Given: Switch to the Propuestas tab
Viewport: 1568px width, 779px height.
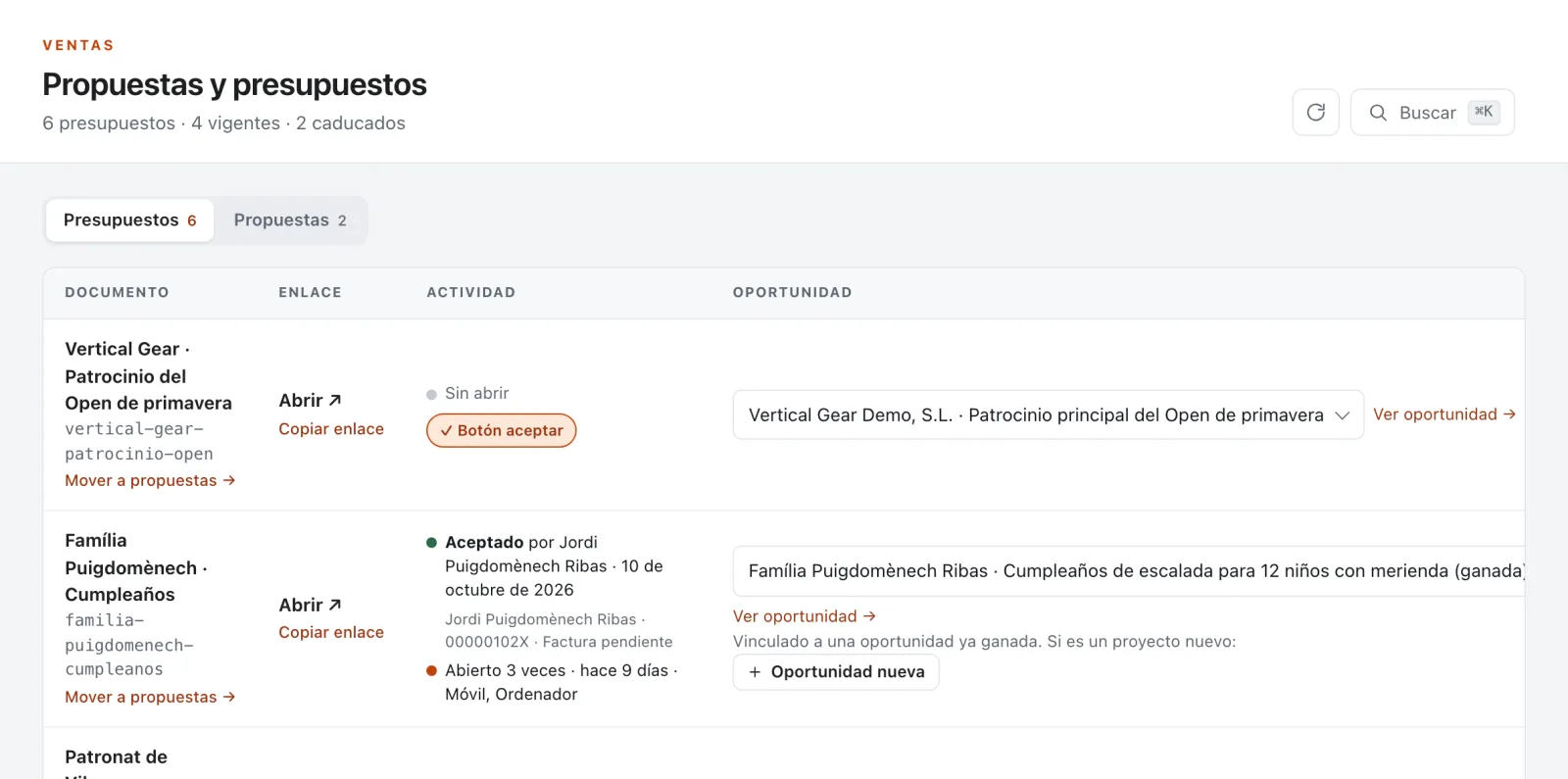Looking at the screenshot, I should point(290,220).
